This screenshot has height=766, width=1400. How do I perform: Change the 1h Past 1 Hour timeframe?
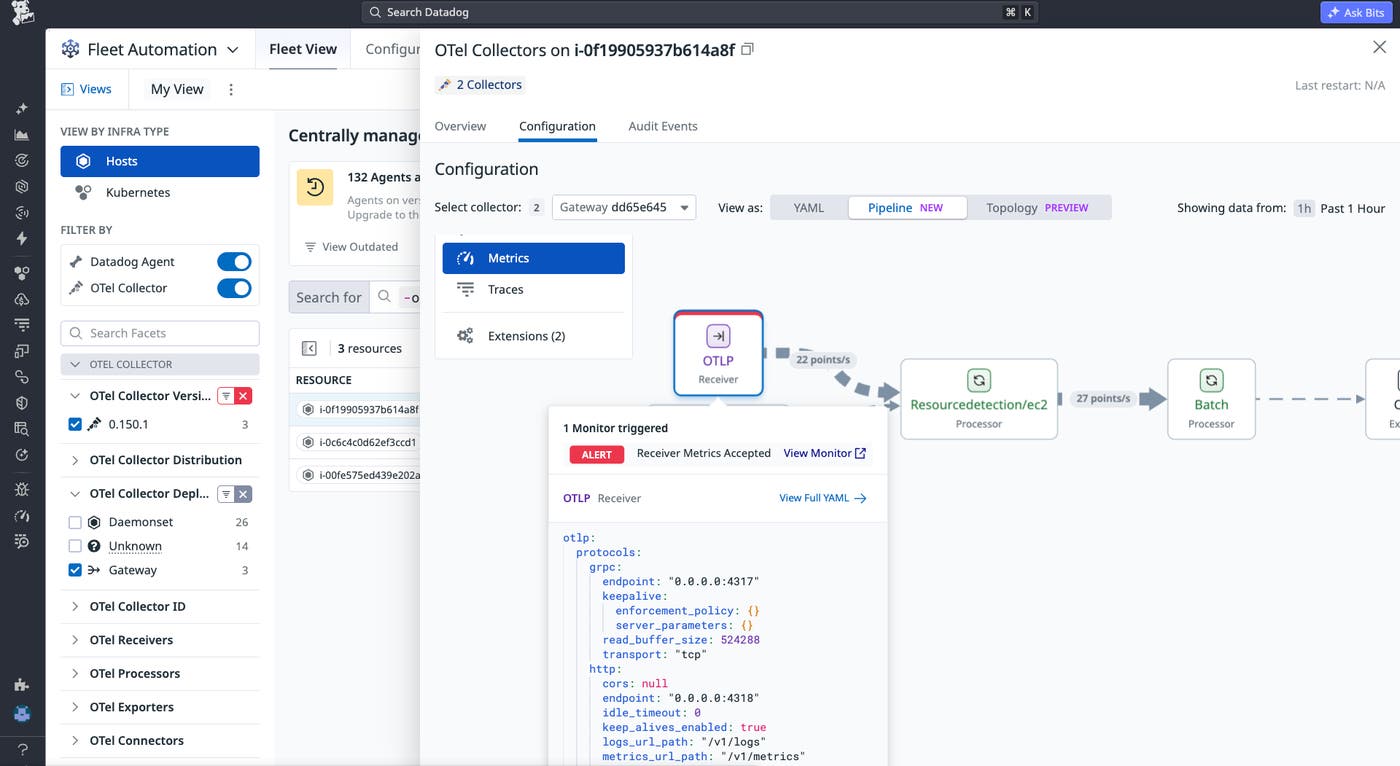click(1340, 208)
